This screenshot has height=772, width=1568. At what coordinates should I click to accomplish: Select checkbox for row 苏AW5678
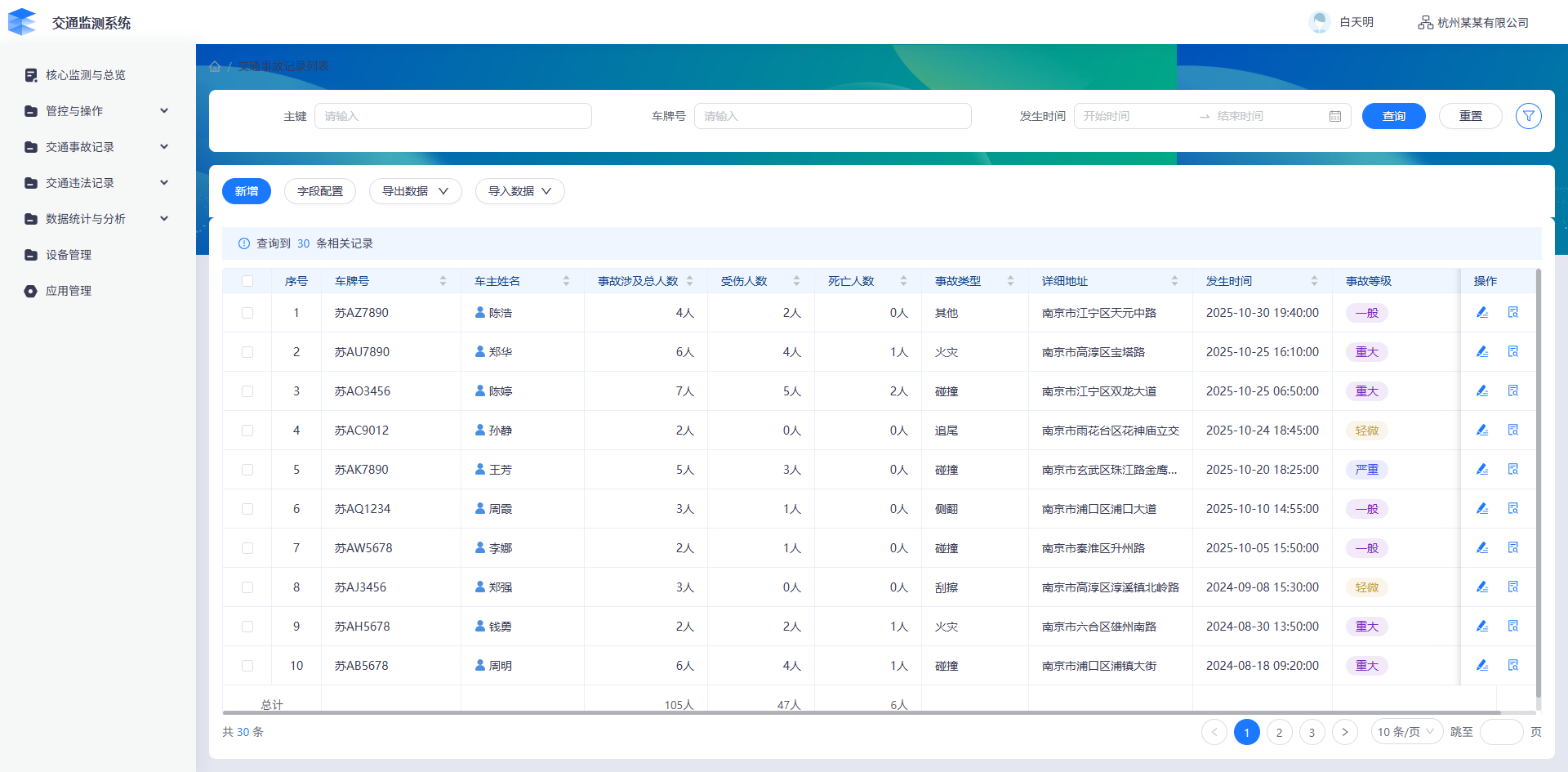(x=247, y=548)
